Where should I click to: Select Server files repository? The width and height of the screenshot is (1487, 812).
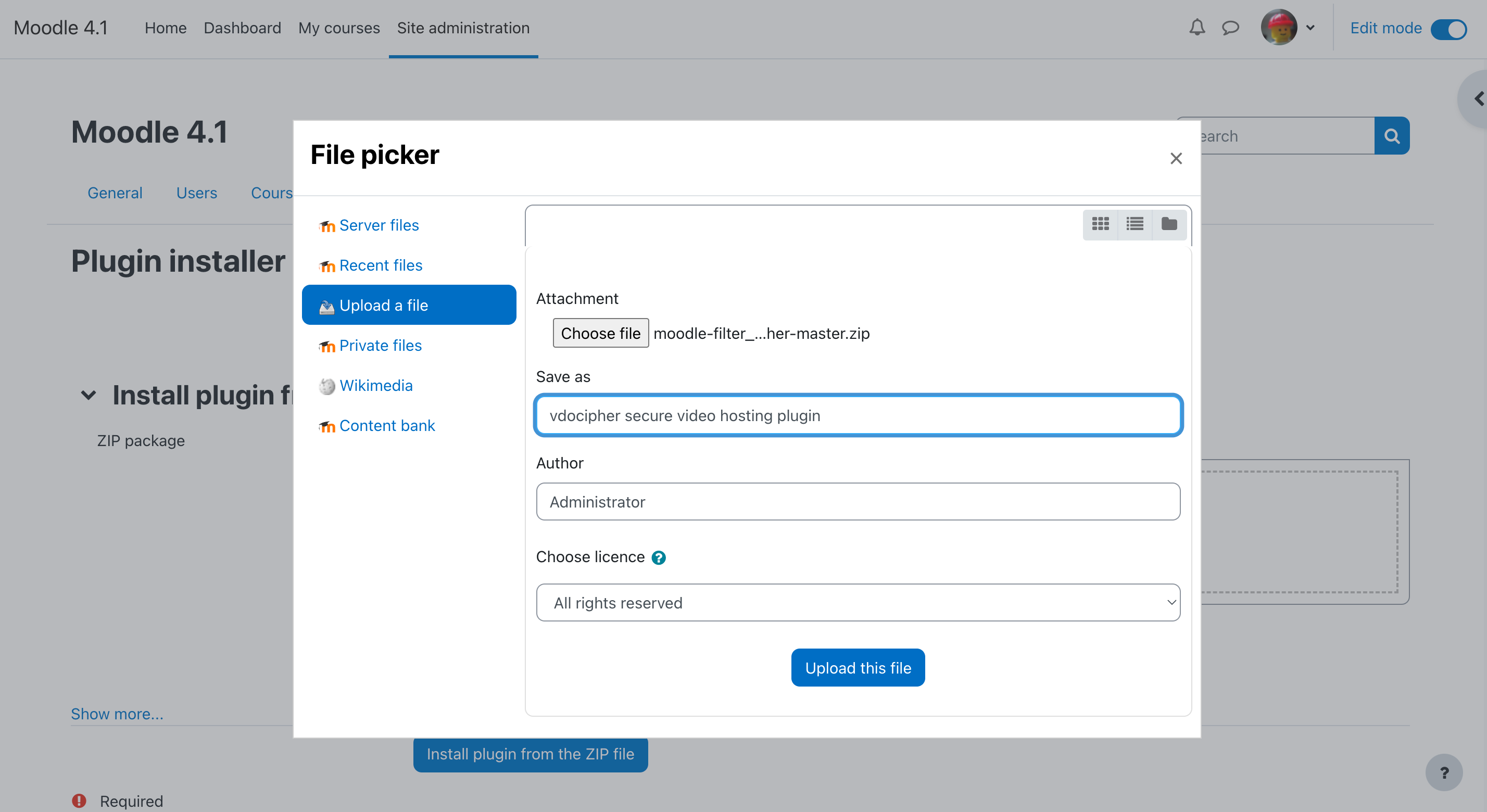[x=379, y=225]
